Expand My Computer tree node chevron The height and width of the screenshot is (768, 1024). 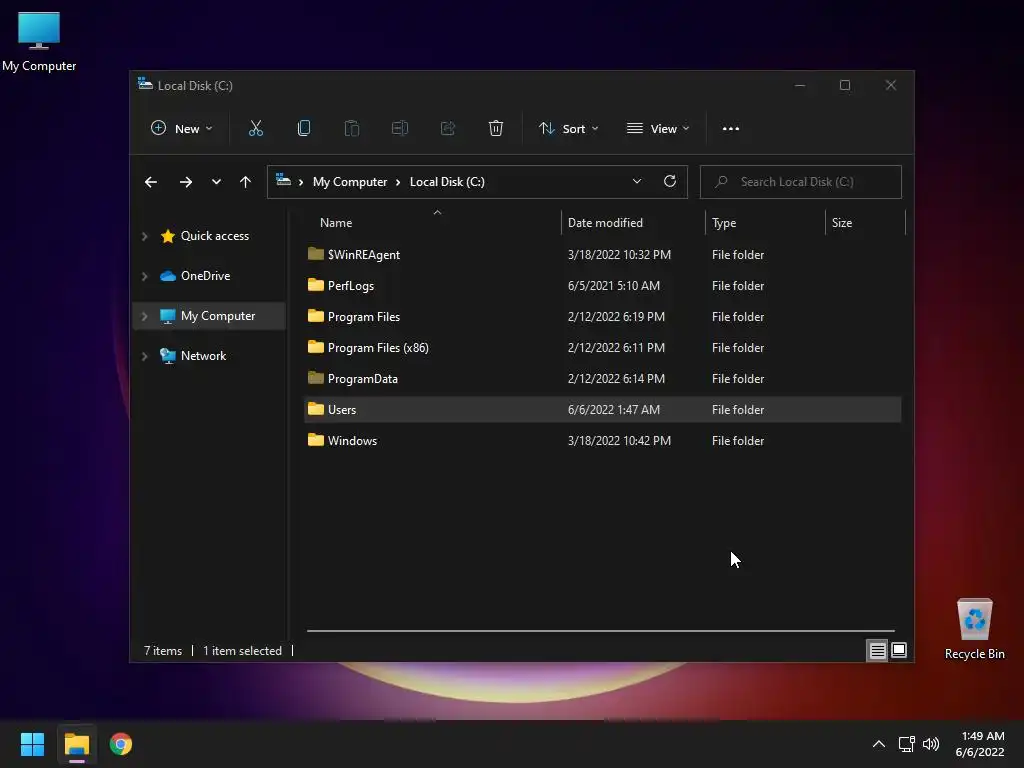click(144, 316)
